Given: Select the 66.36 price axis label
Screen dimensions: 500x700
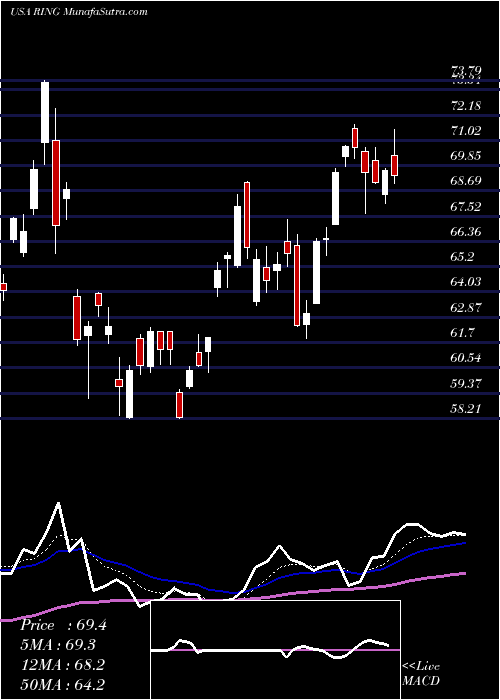Looking at the screenshot, I should (466, 232).
